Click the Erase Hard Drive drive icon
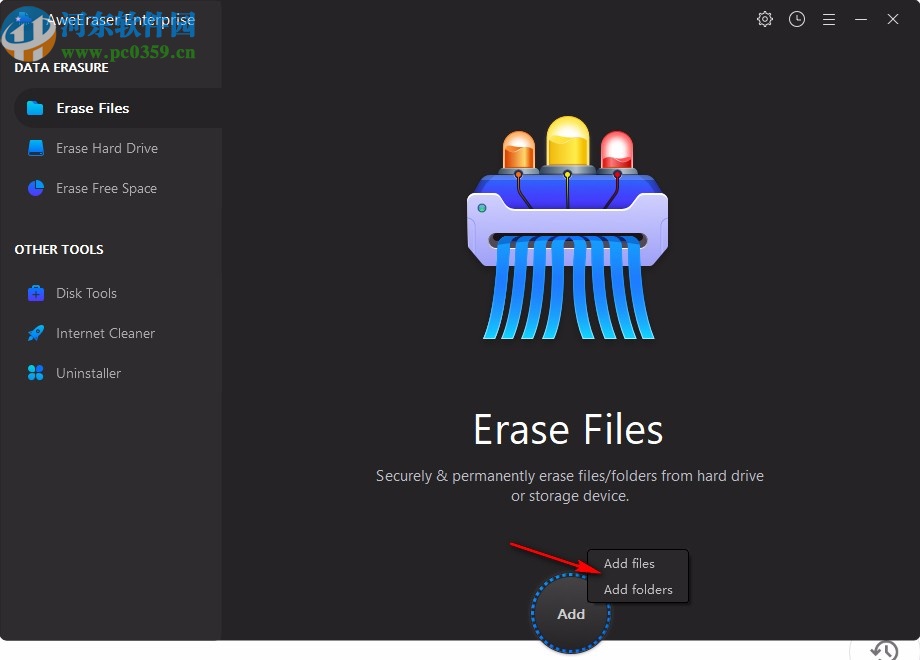This screenshot has height=660, width=920. pos(34,147)
